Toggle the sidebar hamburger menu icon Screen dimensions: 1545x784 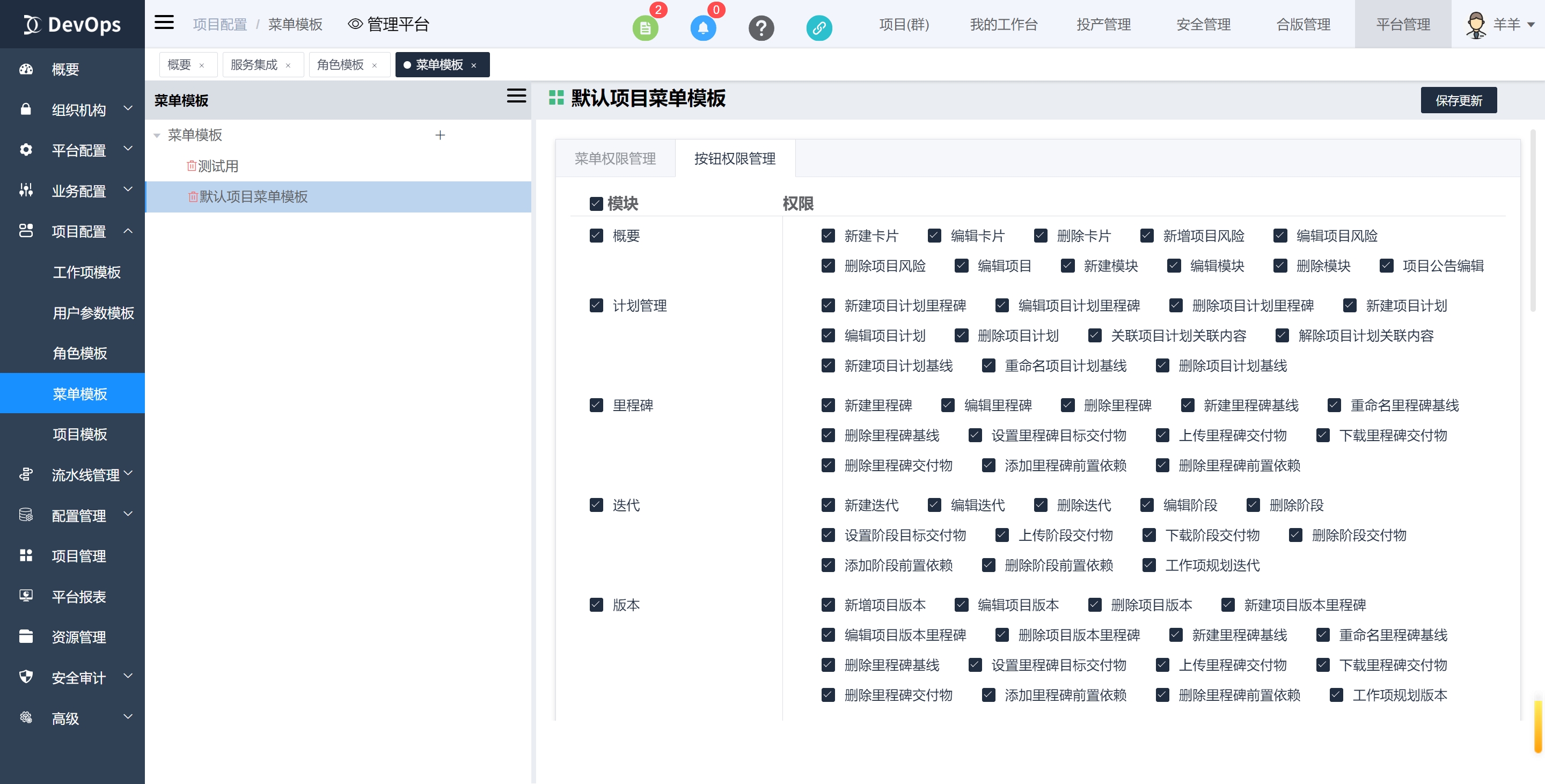click(164, 23)
